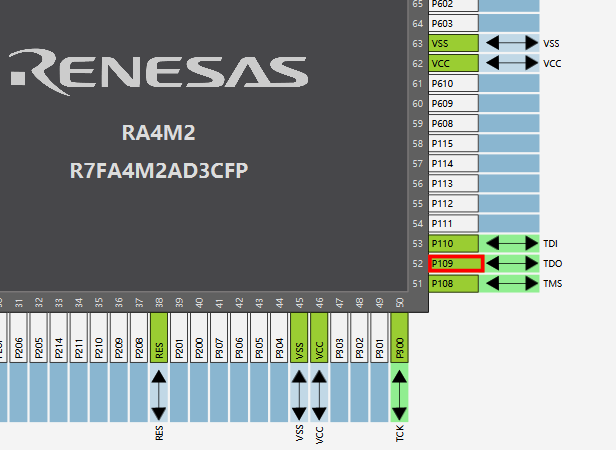
Task: Select pin P305 at bottom
Action: pyautogui.click(x=259, y=338)
